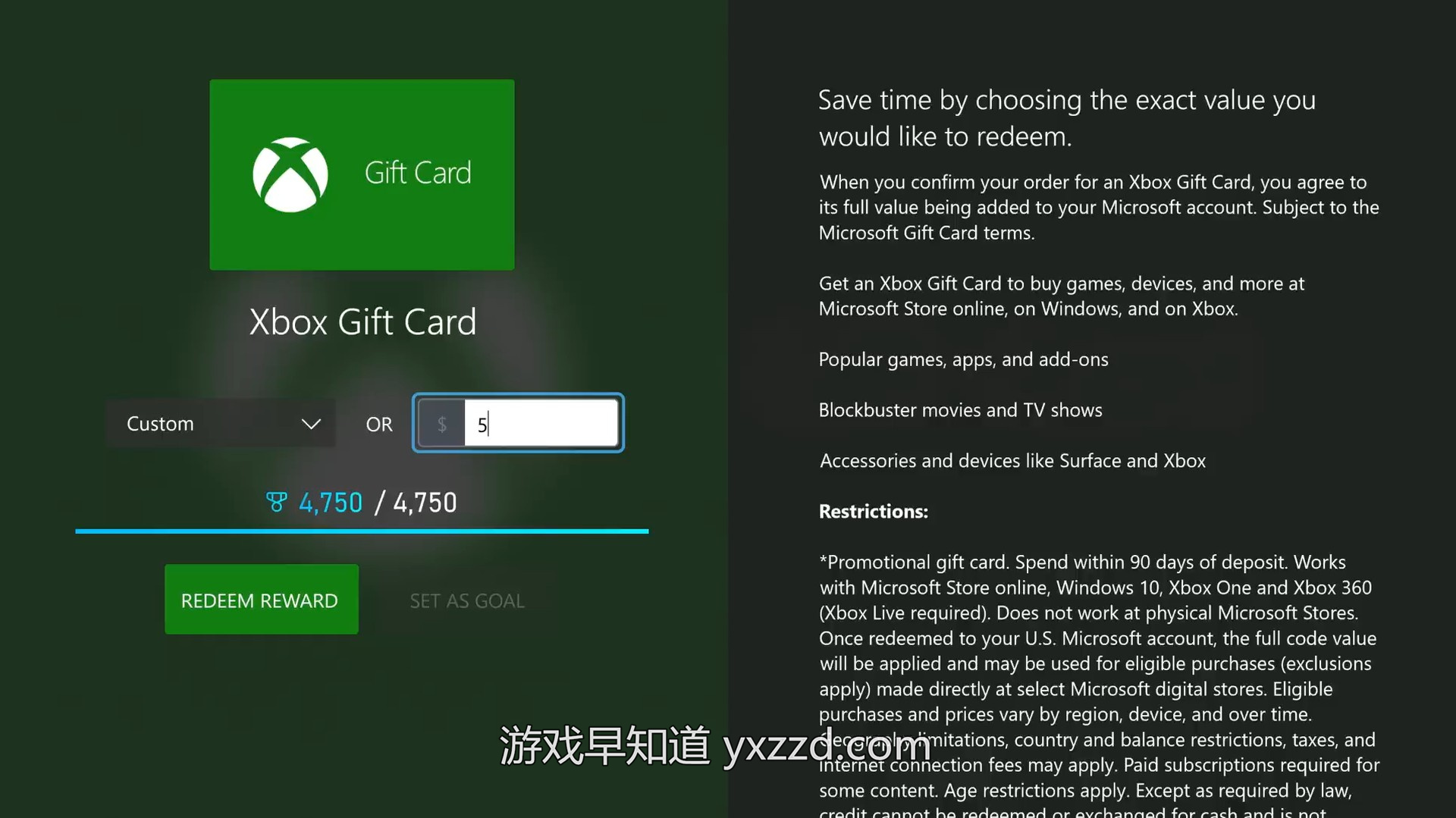This screenshot has height=818, width=1456.
Task: Click the 'Popular games, apps, and add-ons' line
Action: 963,359
